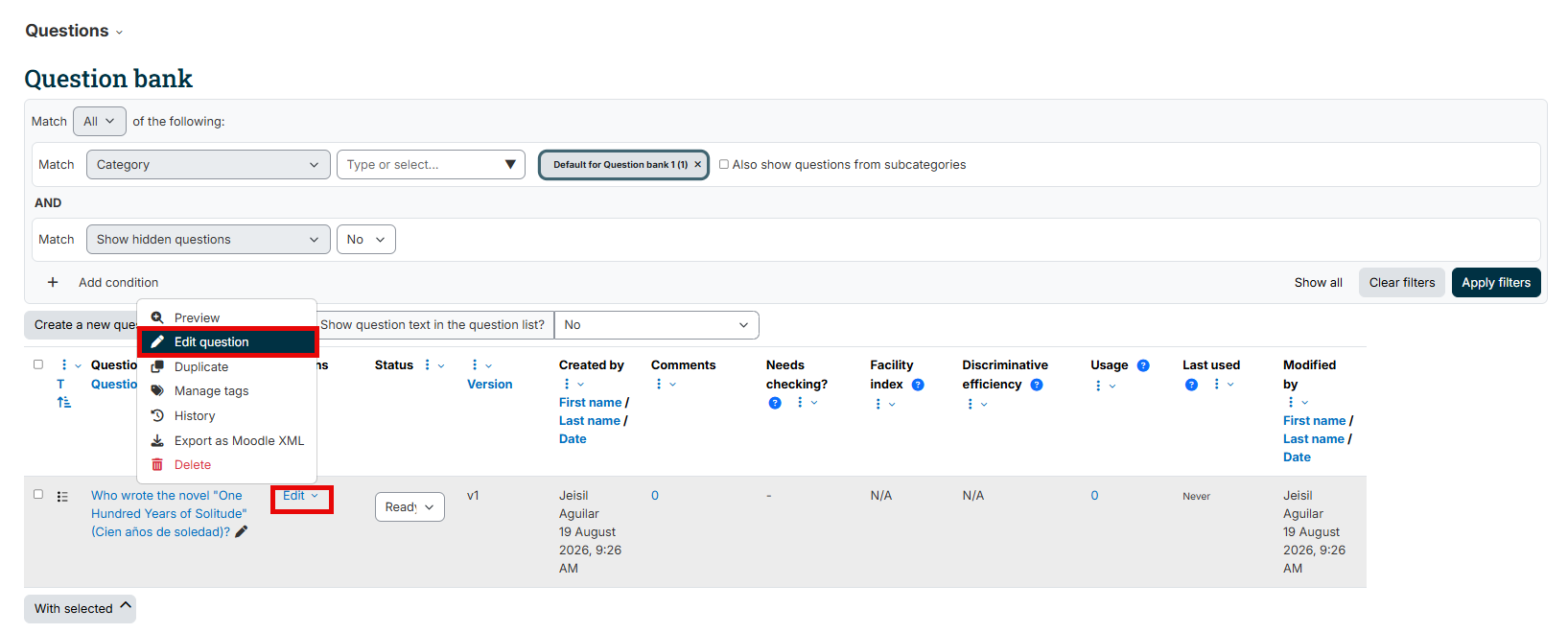Open column actions menu under Discriminative efficiency
The width and height of the screenshot is (1568, 633).
tap(976, 404)
